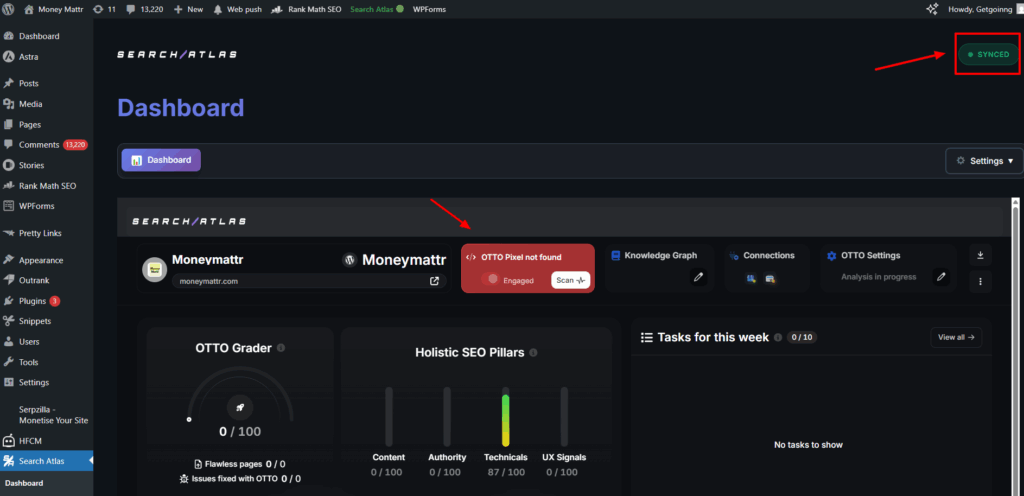The width and height of the screenshot is (1024, 496).
Task: Open the Rank Math SEO admin bar menu
Action: click(x=306, y=10)
